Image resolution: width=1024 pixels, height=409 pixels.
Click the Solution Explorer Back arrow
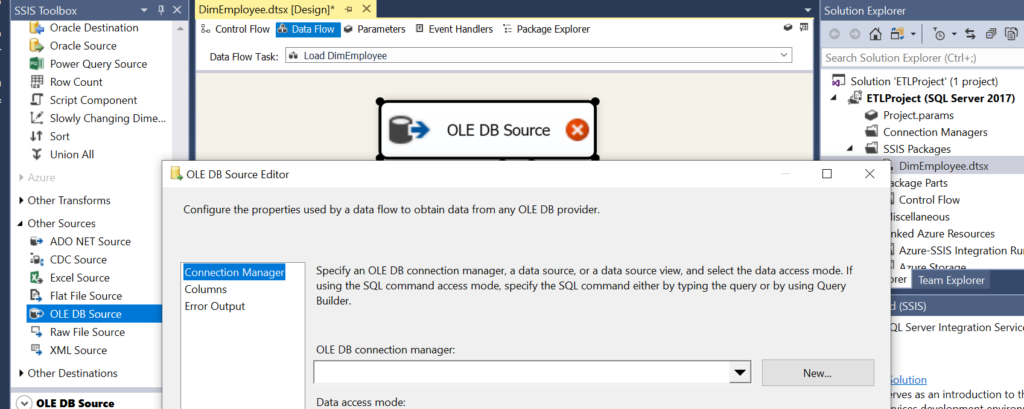[835, 33]
